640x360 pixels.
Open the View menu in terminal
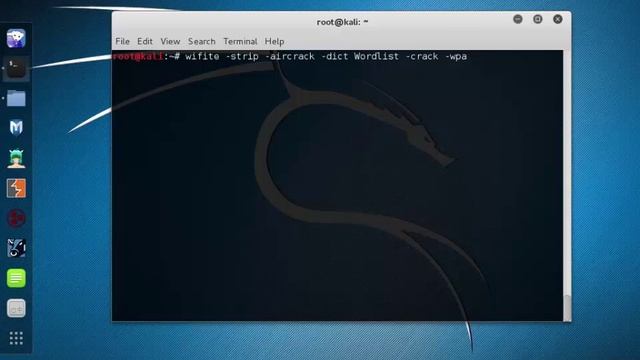pos(170,41)
